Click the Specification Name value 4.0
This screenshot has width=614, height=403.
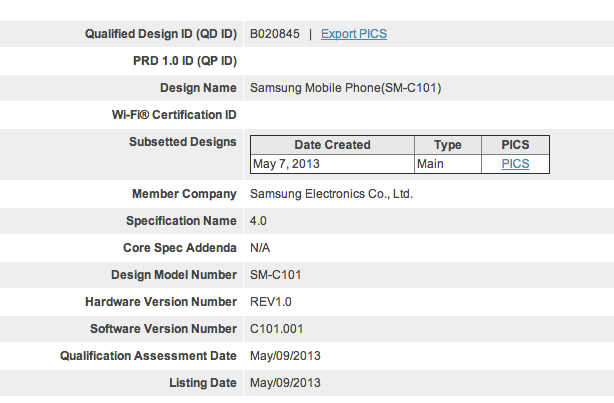click(258, 221)
